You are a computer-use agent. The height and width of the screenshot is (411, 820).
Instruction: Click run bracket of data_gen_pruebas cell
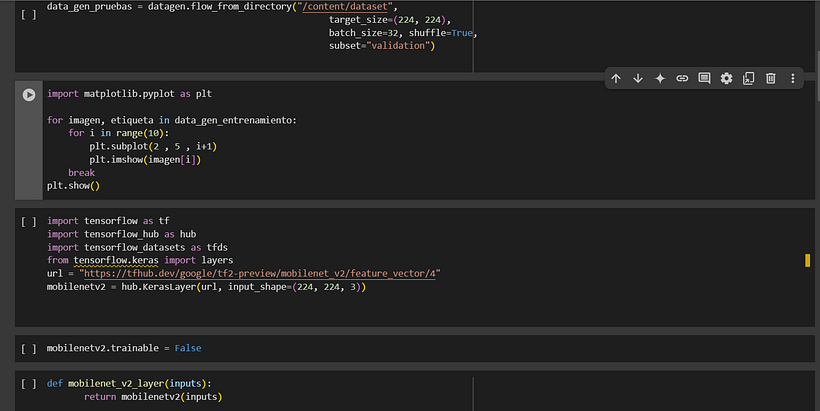tap(29, 15)
